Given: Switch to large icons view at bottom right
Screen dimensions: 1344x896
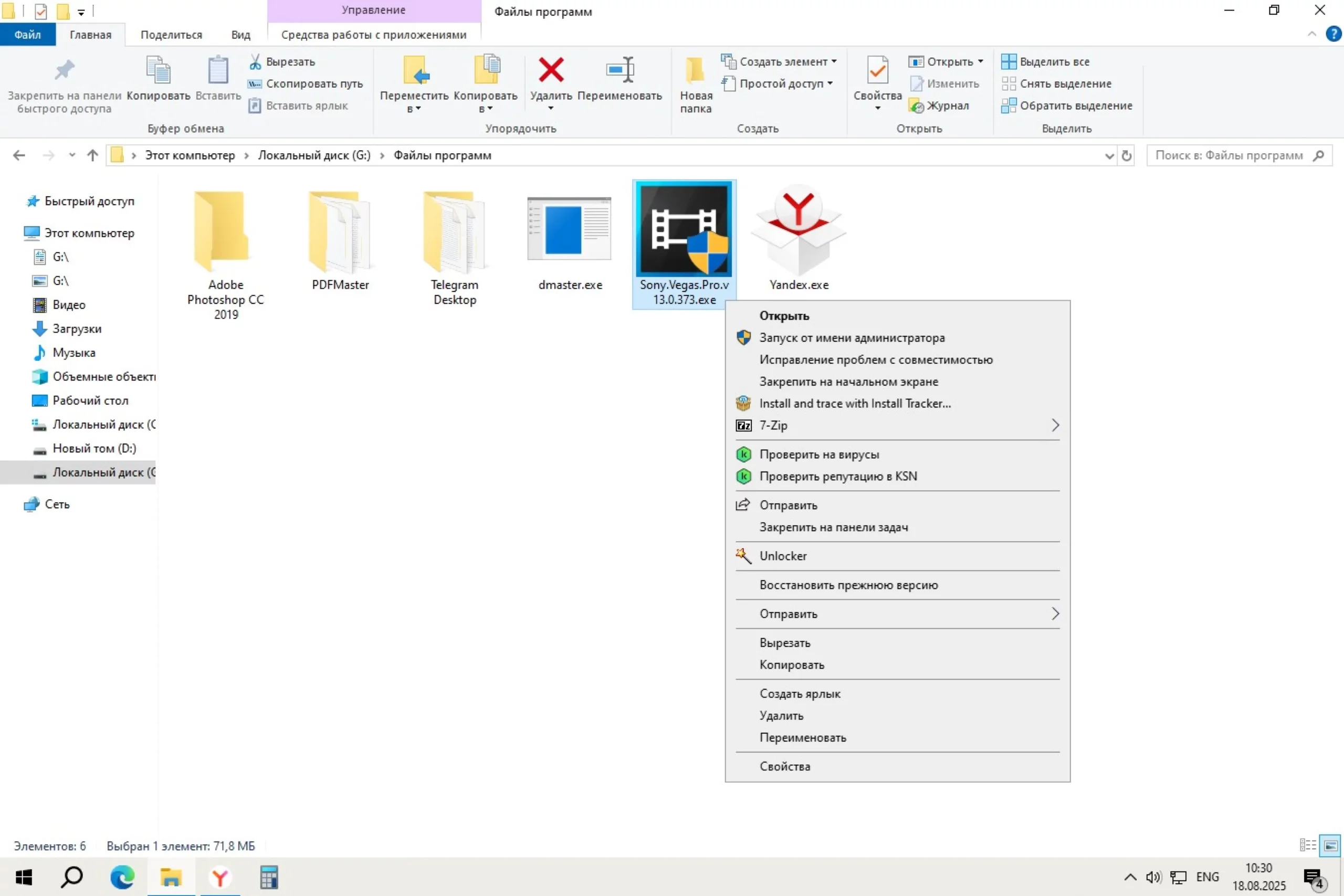Looking at the screenshot, I should coord(1330,845).
